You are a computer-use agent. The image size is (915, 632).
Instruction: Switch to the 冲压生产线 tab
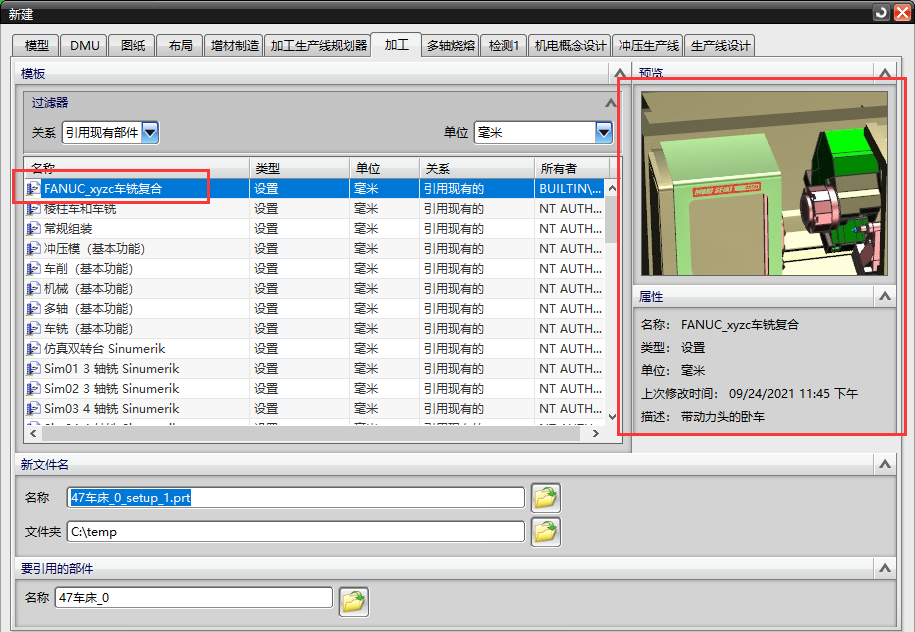(x=648, y=46)
